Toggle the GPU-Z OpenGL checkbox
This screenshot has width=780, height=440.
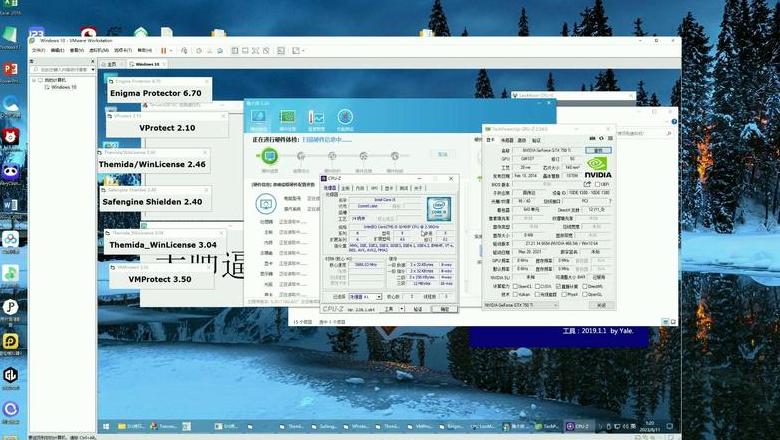coord(585,294)
